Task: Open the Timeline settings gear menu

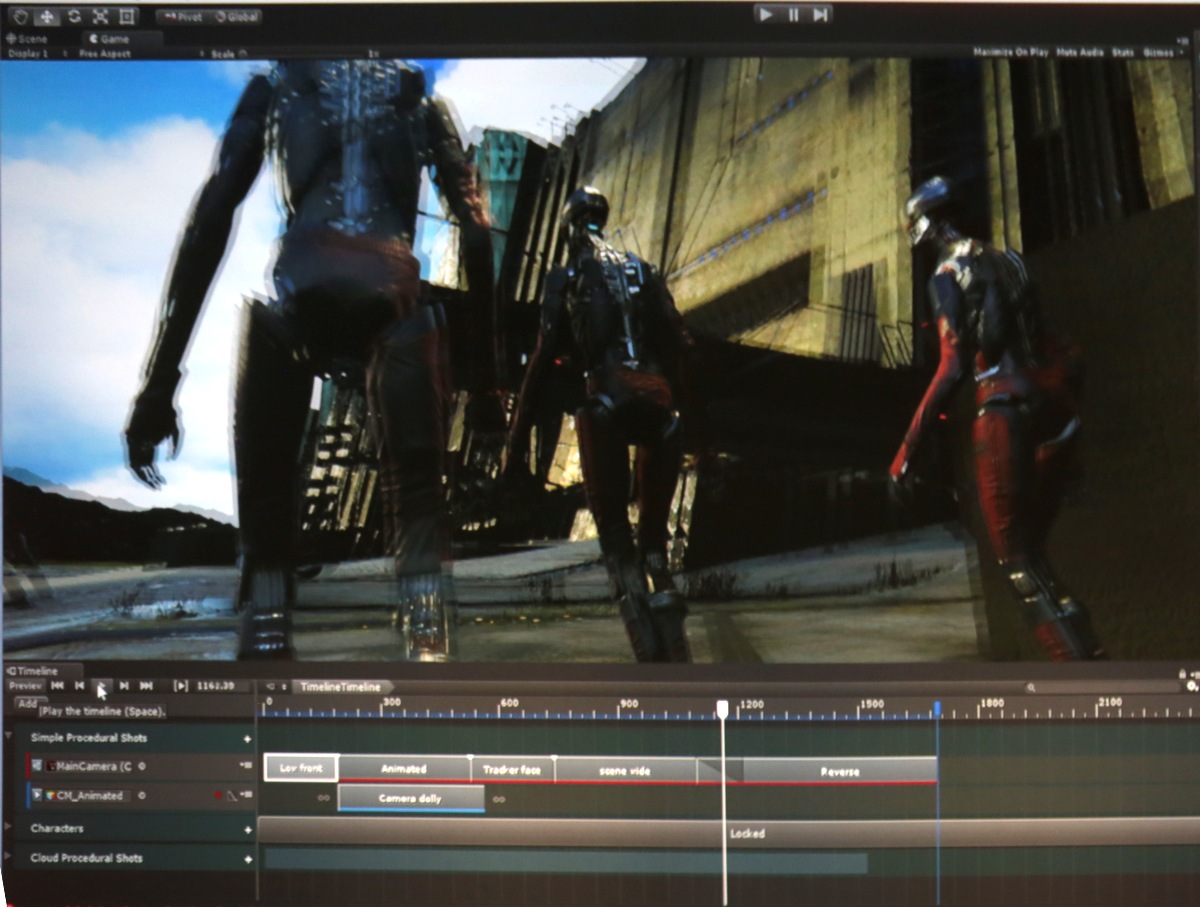Action: pyautogui.click(x=1191, y=686)
